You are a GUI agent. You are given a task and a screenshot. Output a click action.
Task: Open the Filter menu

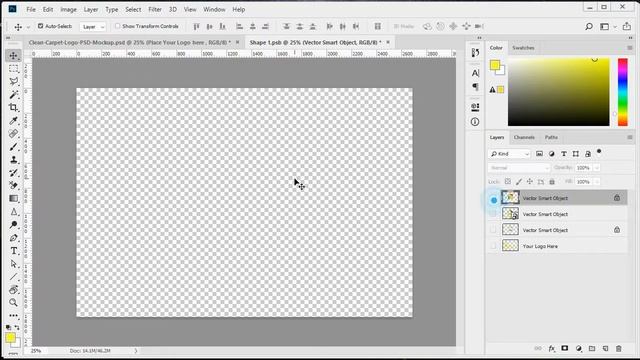155,9
